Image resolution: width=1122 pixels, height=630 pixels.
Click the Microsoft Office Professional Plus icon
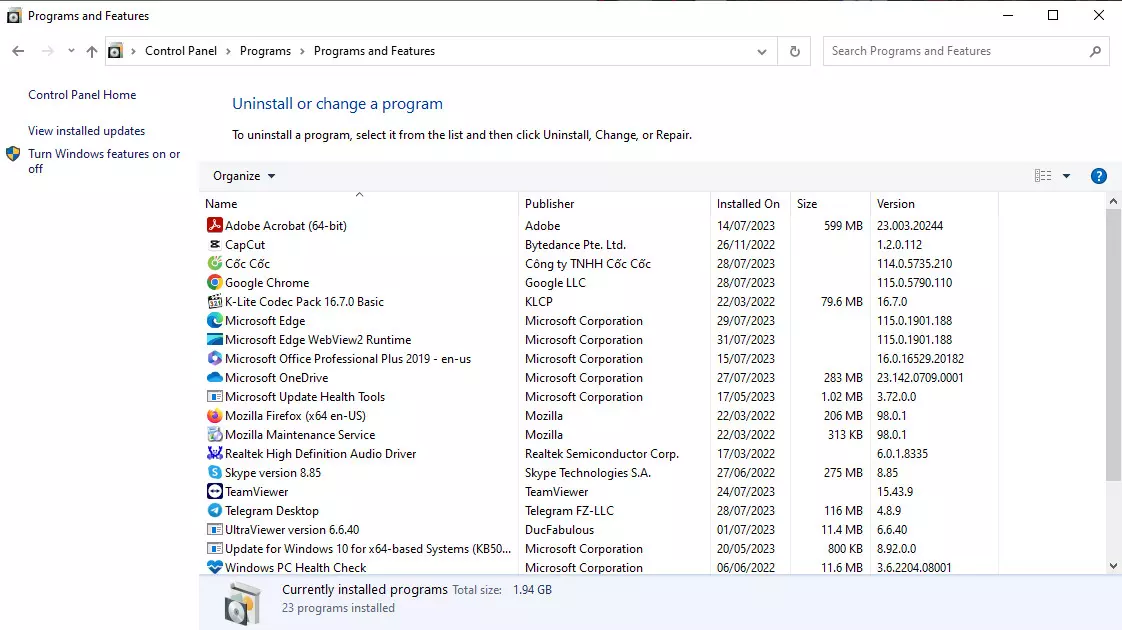(215, 358)
